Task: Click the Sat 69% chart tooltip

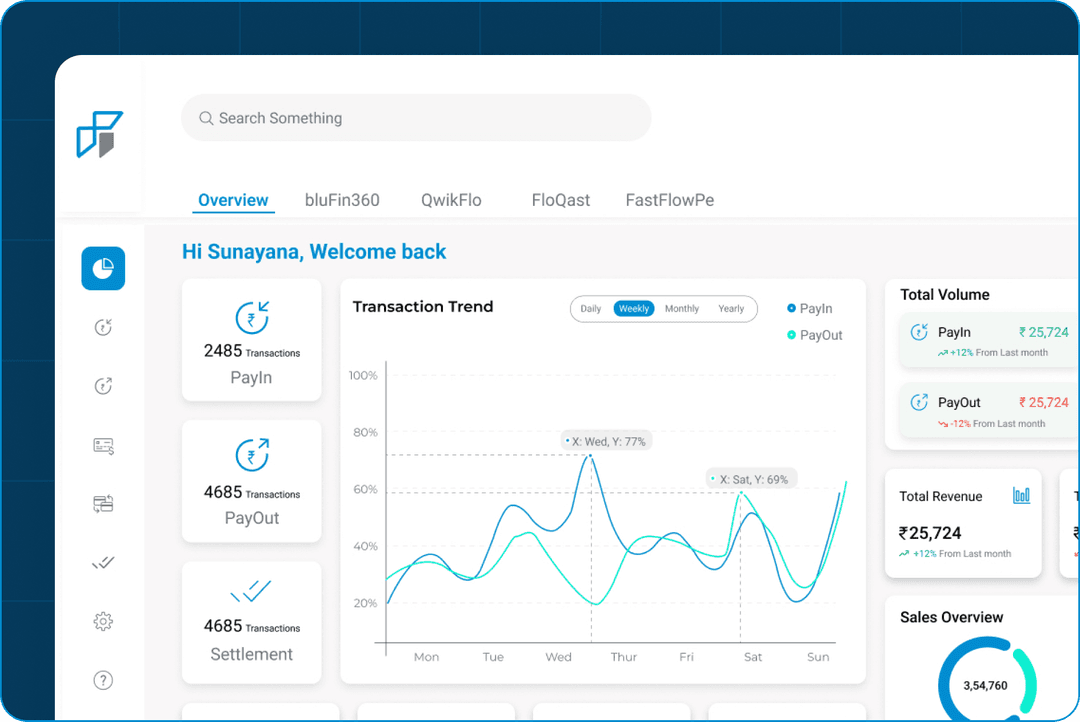Action: 751,479
